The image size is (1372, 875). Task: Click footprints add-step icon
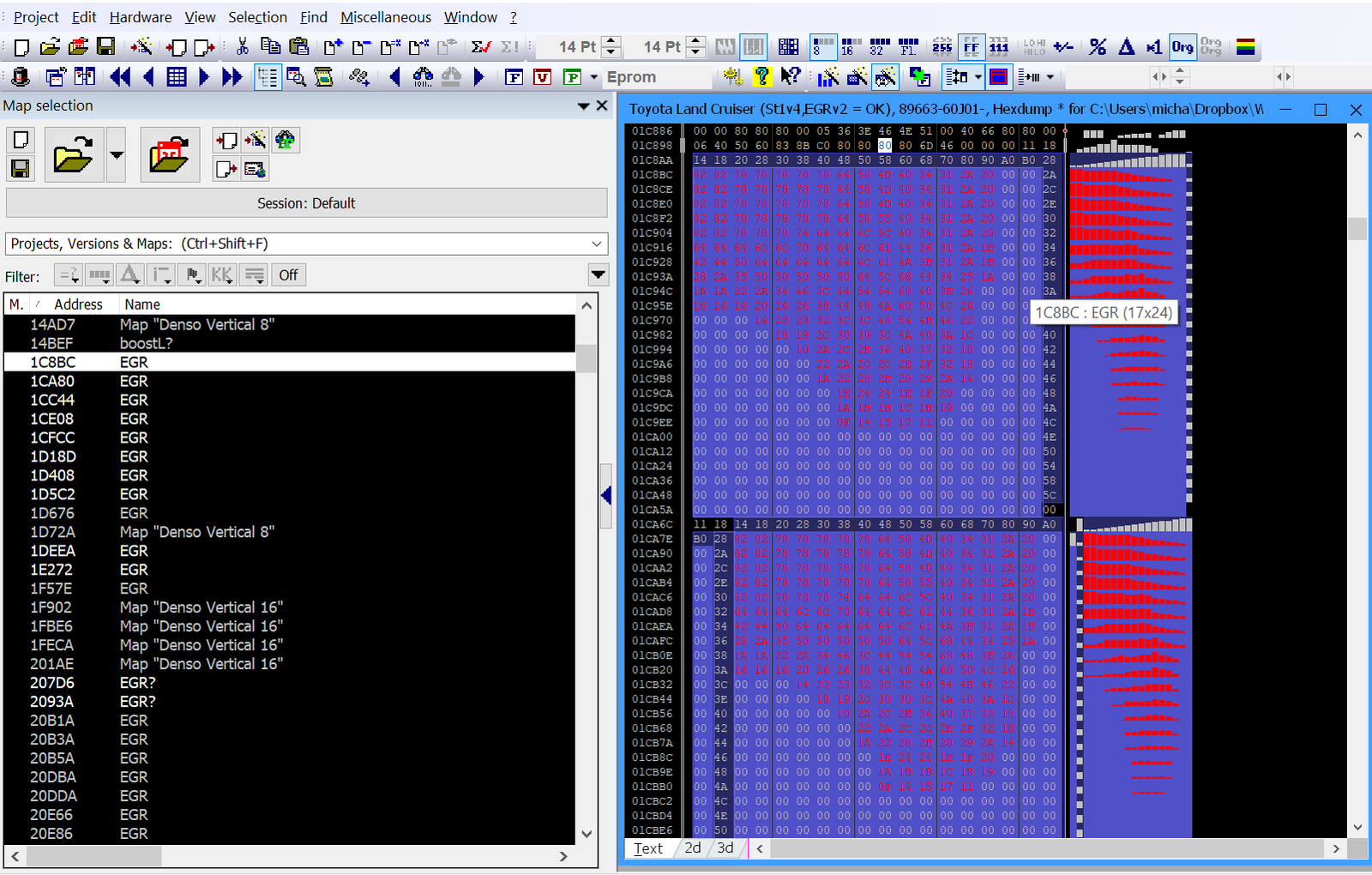point(359,77)
